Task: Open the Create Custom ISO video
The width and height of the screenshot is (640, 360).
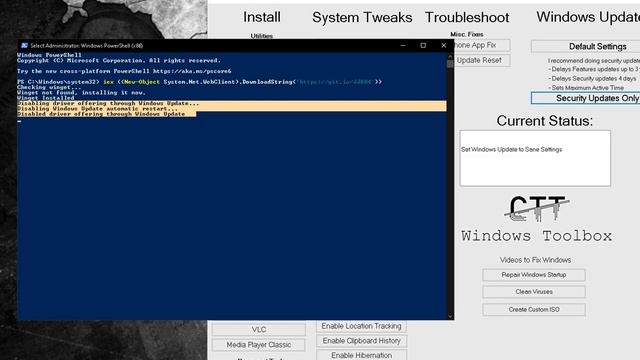Action: (x=533, y=309)
